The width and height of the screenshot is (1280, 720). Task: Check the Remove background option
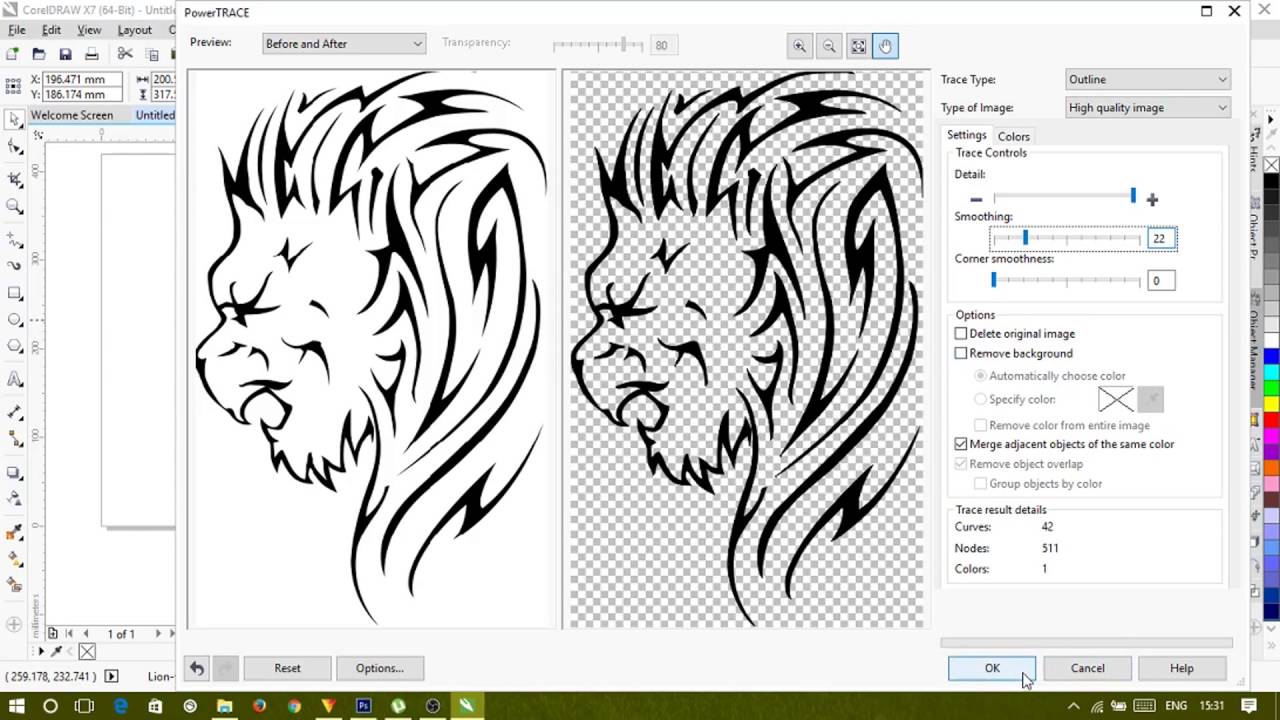point(961,353)
